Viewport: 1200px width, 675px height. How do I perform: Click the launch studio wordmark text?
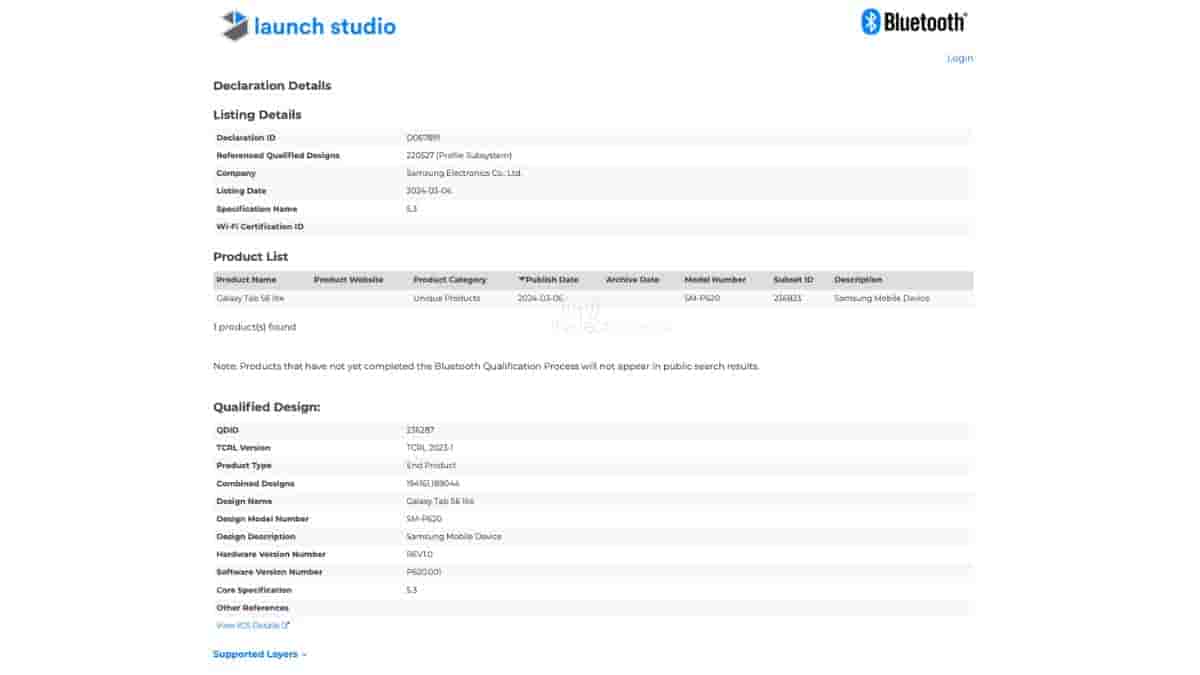(325, 27)
